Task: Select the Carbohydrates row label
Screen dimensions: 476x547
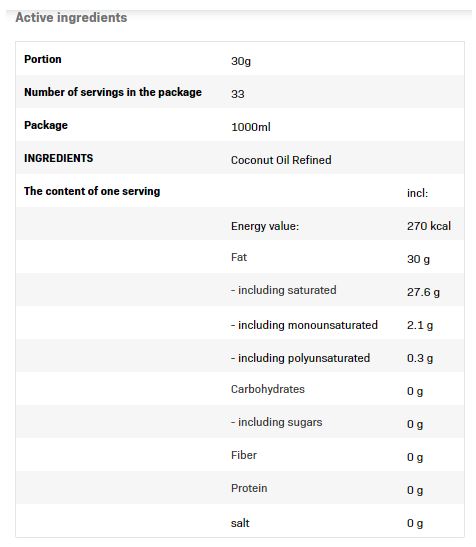Action: point(268,389)
